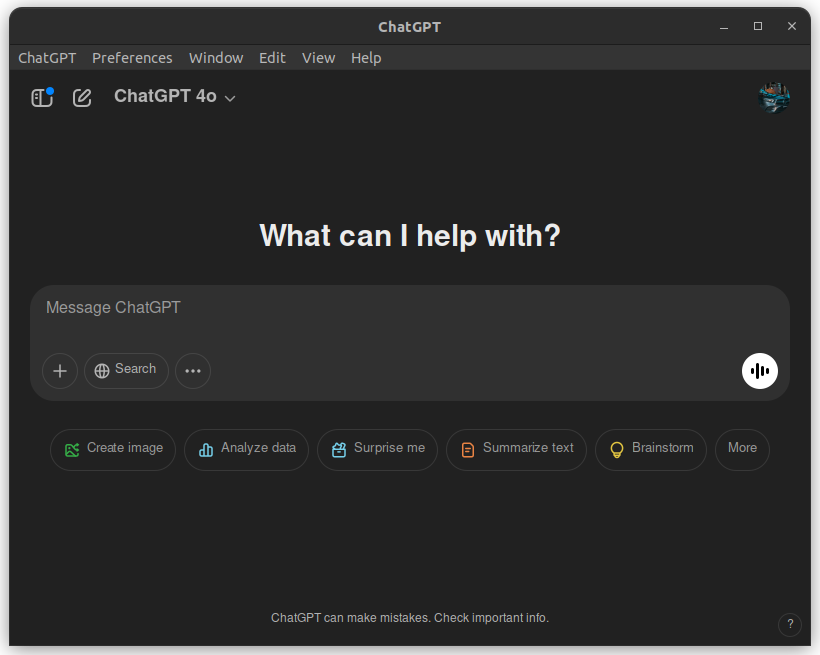Maximize the ChatGPT window
This screenshot has width=820, height=655.
coord(758,26)
